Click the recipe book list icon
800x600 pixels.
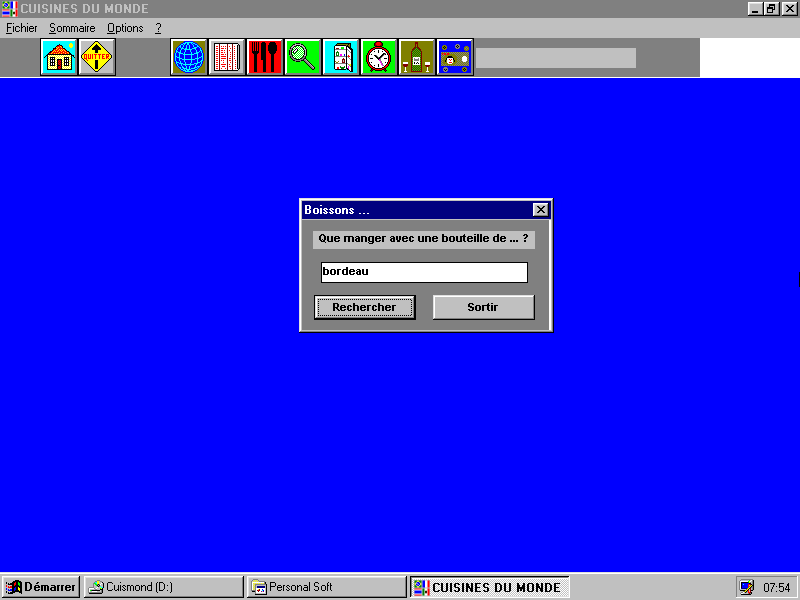click(x=227, y=57)
